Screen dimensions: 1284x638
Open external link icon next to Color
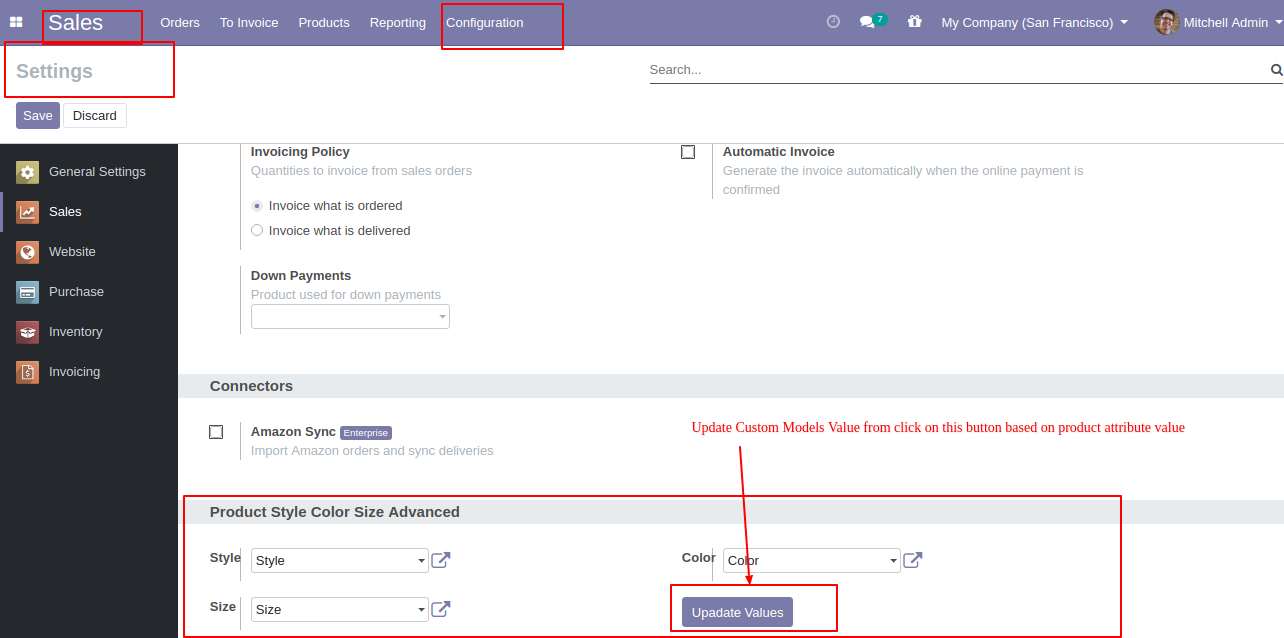[912, 560]
